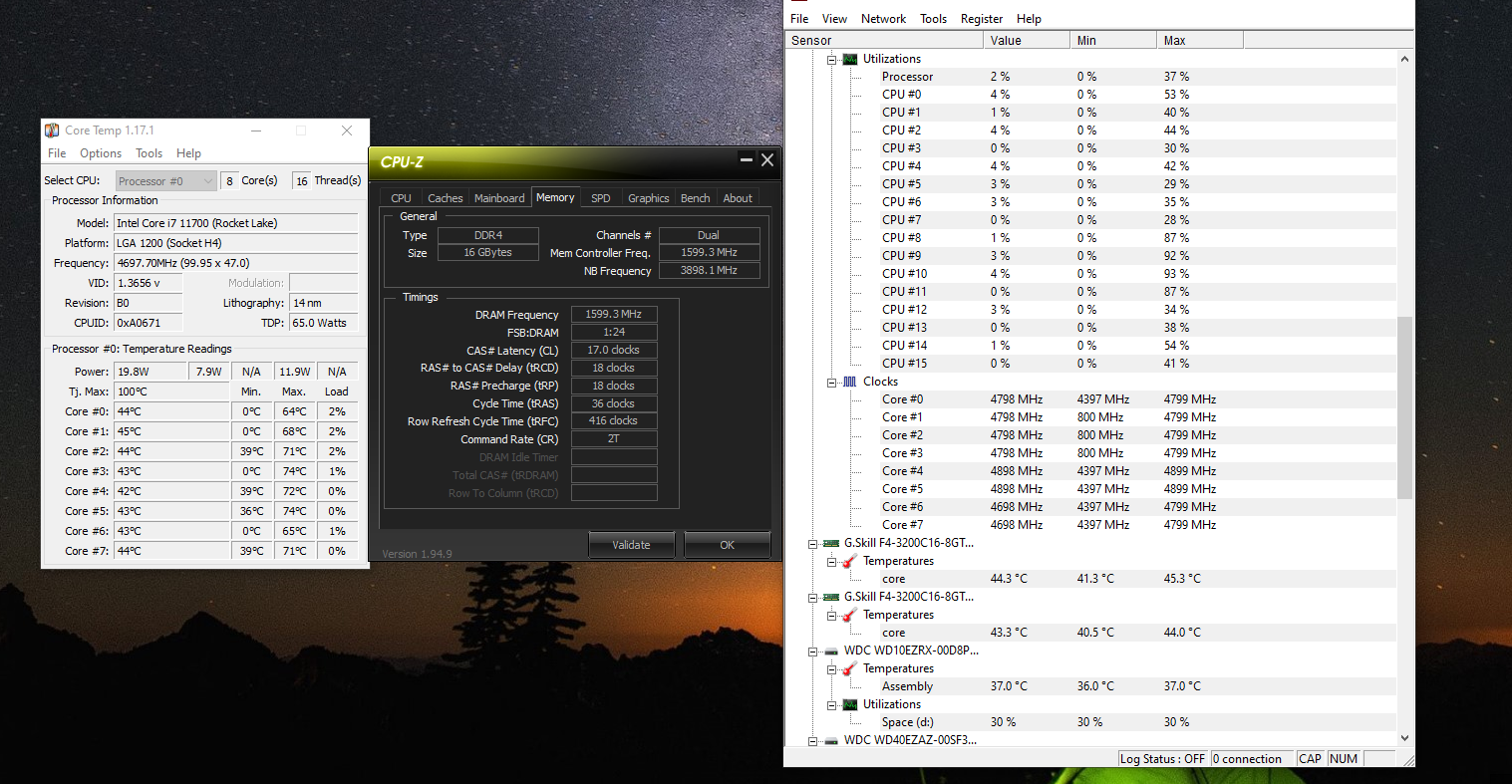Click the Clocks node icon in HWMonitor

[x=850, y=382]
